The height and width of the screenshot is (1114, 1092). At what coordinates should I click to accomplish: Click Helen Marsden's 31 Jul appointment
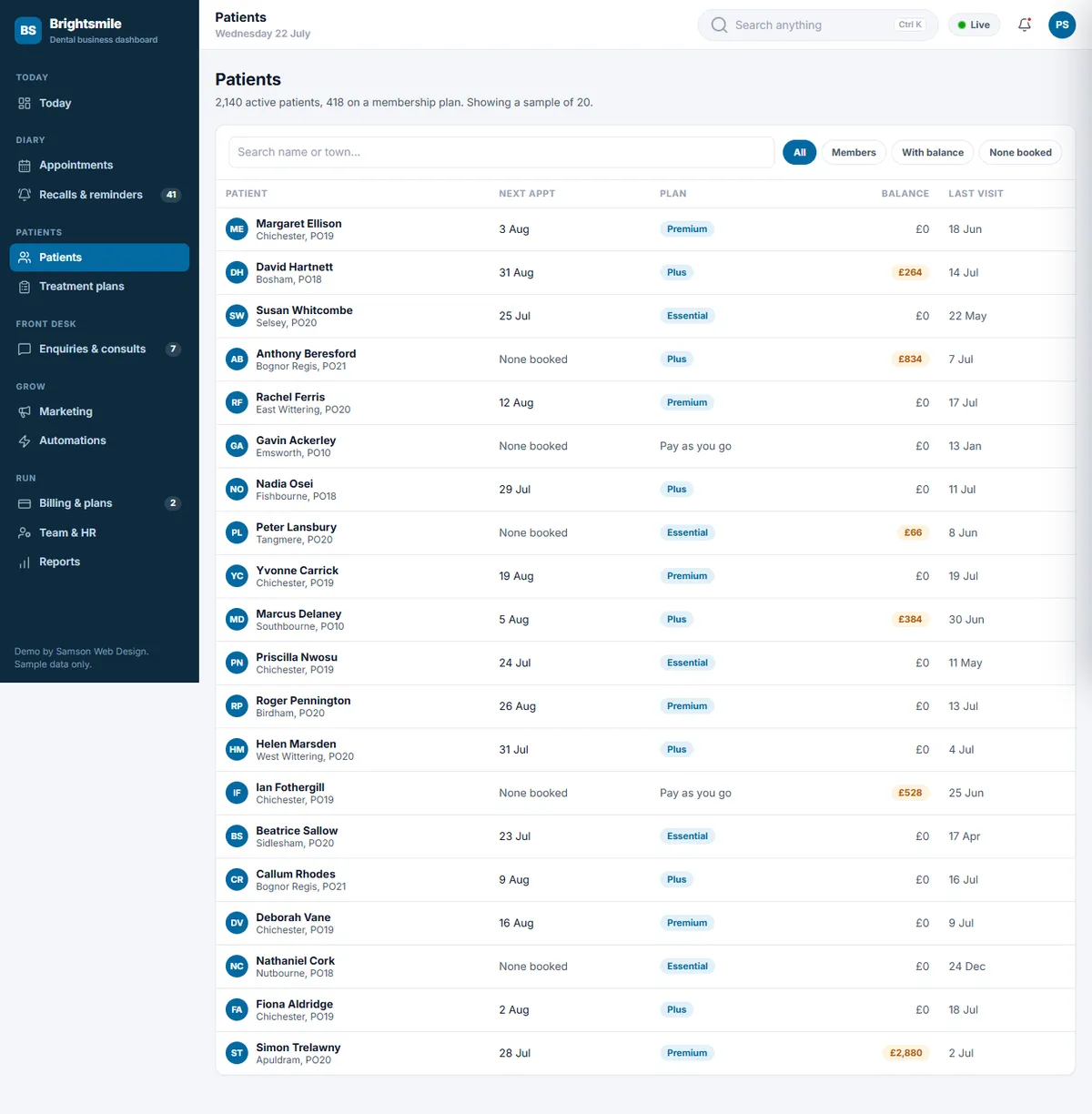click(x=513, y=750)
